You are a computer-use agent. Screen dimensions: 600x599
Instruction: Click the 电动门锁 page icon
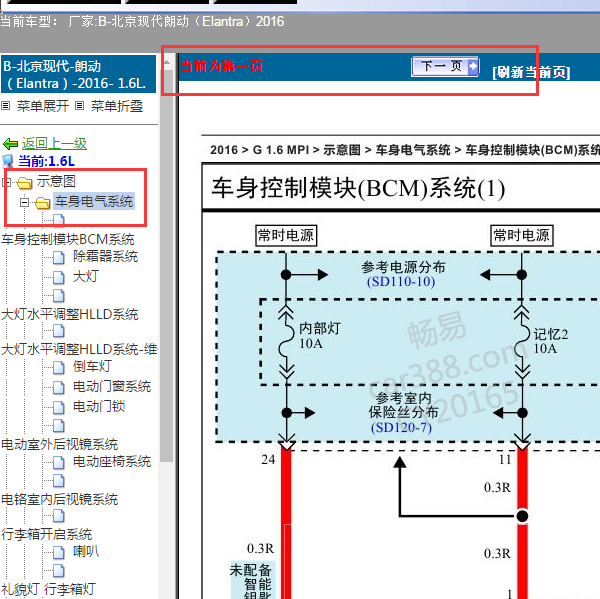(x=59, y=407)
